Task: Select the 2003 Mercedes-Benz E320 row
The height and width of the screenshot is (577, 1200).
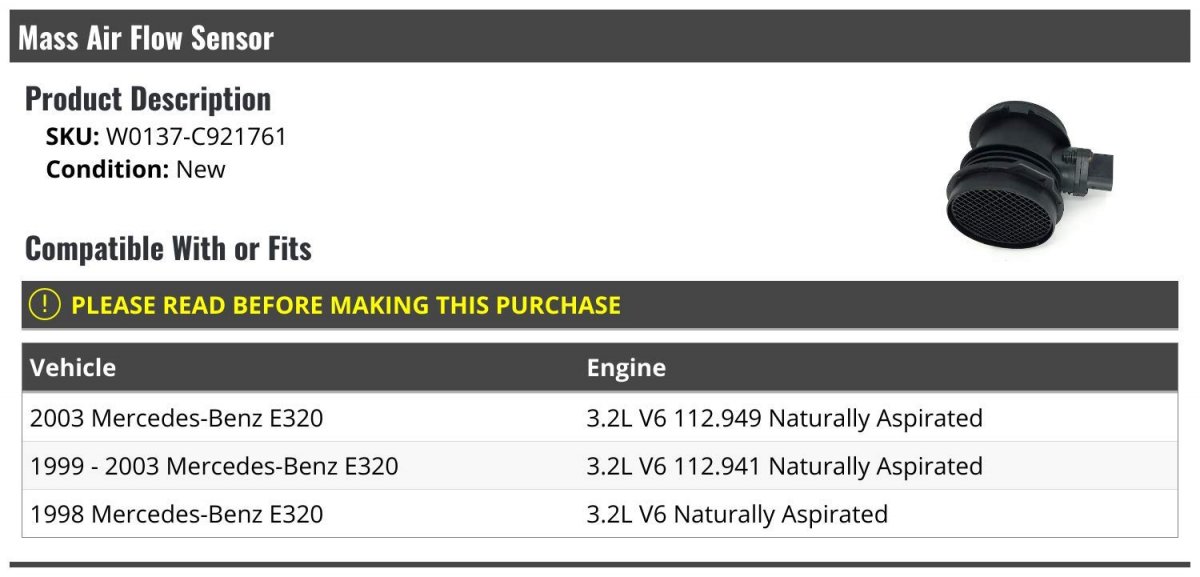Action: tap(177, 418)
